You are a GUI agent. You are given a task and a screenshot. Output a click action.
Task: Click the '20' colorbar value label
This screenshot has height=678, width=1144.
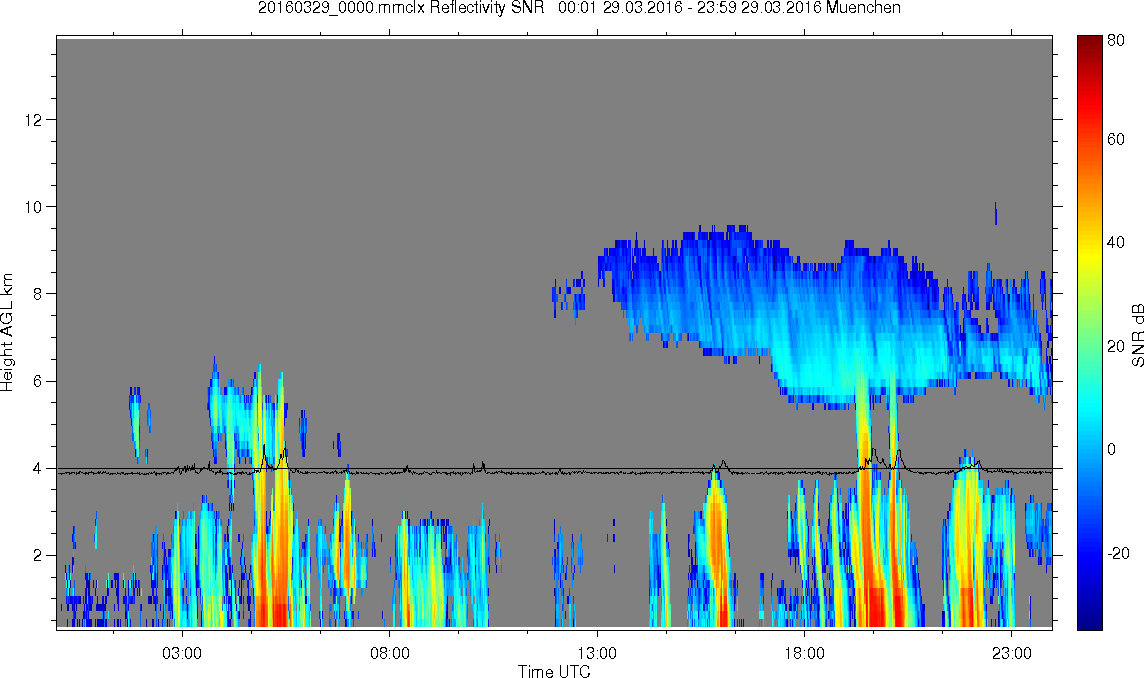(x=1116, y=346)
